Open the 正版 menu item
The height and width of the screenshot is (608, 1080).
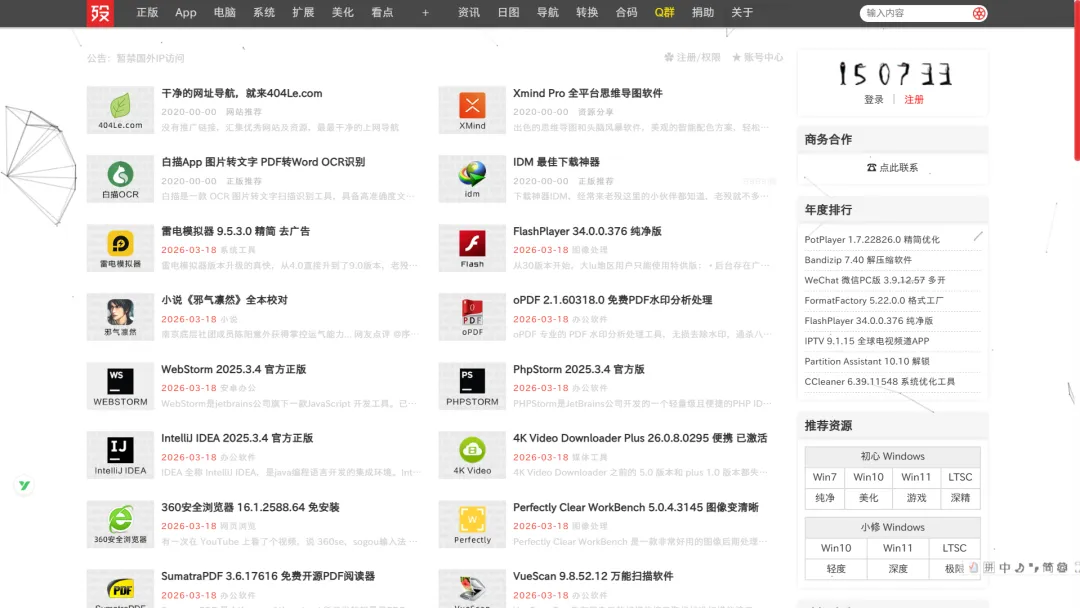pyautogui.click(x=147, y=12)
